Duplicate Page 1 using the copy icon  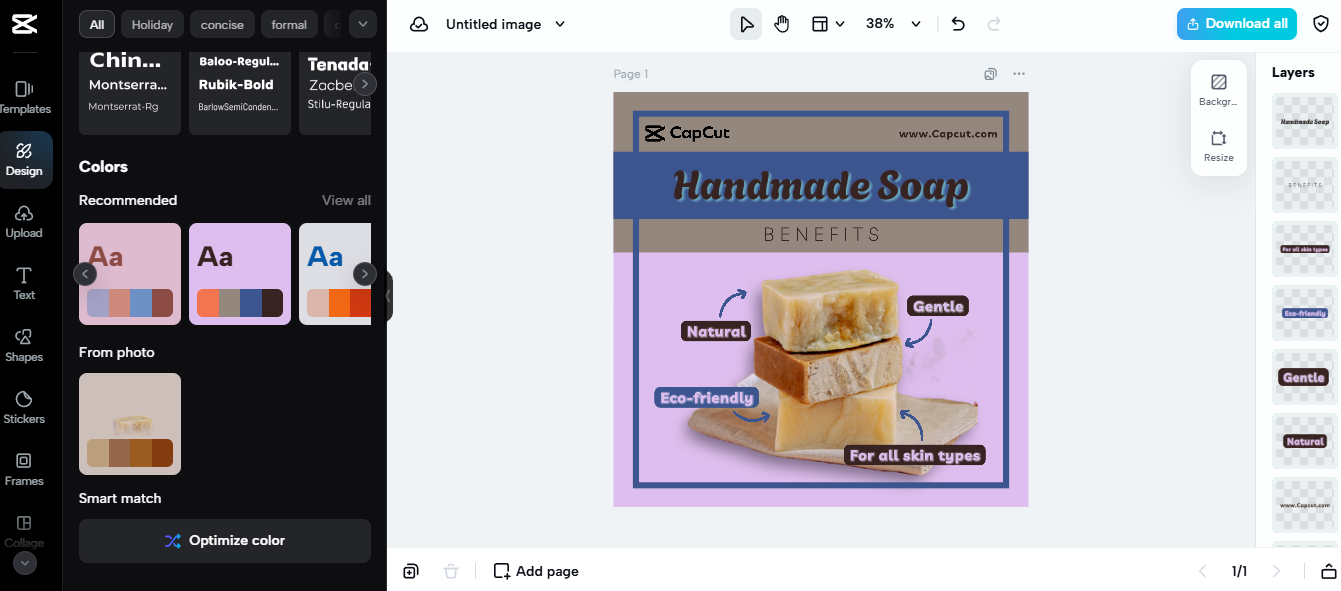(990, 74)
